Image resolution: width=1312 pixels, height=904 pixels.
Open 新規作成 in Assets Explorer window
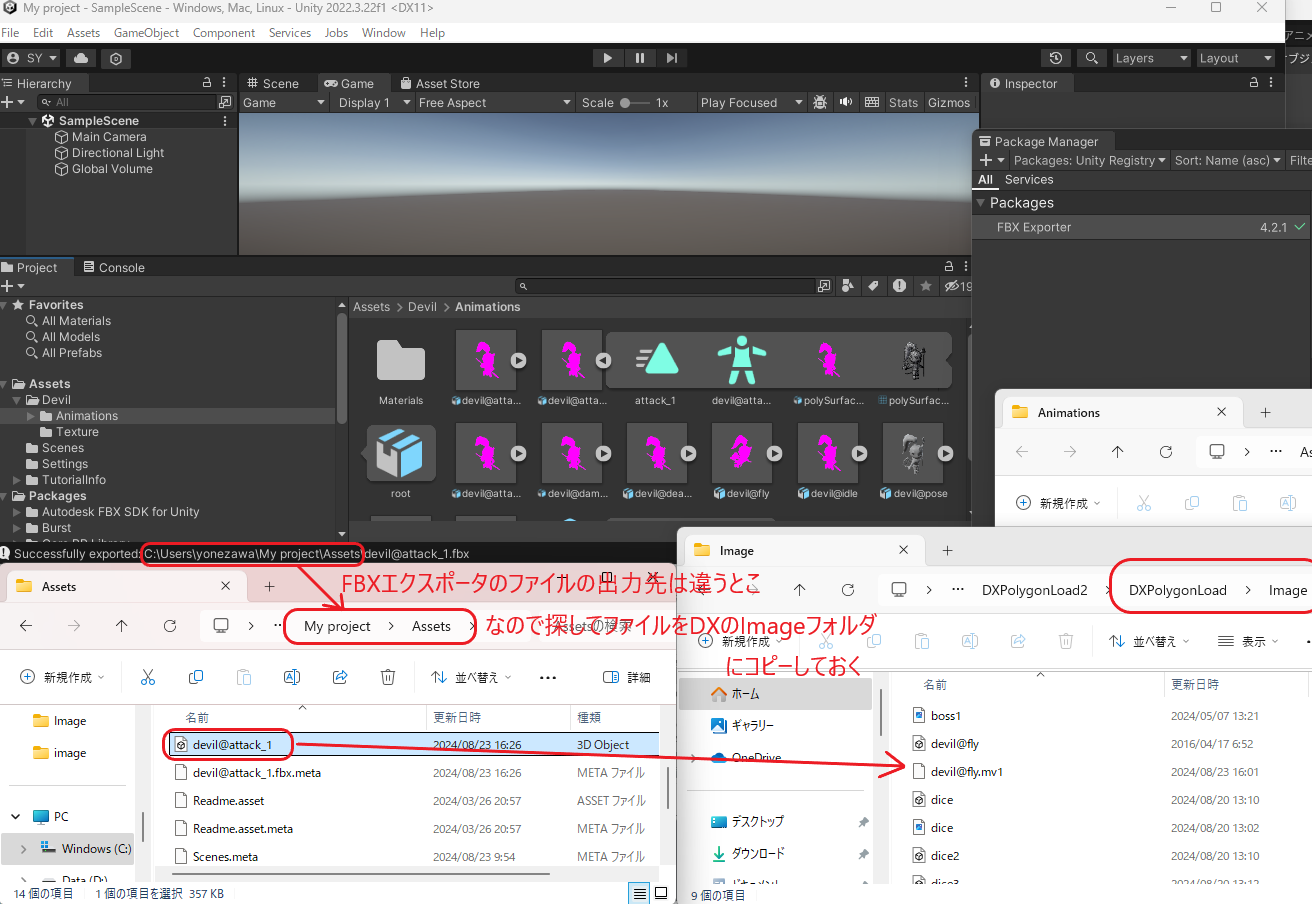[64, 677]
